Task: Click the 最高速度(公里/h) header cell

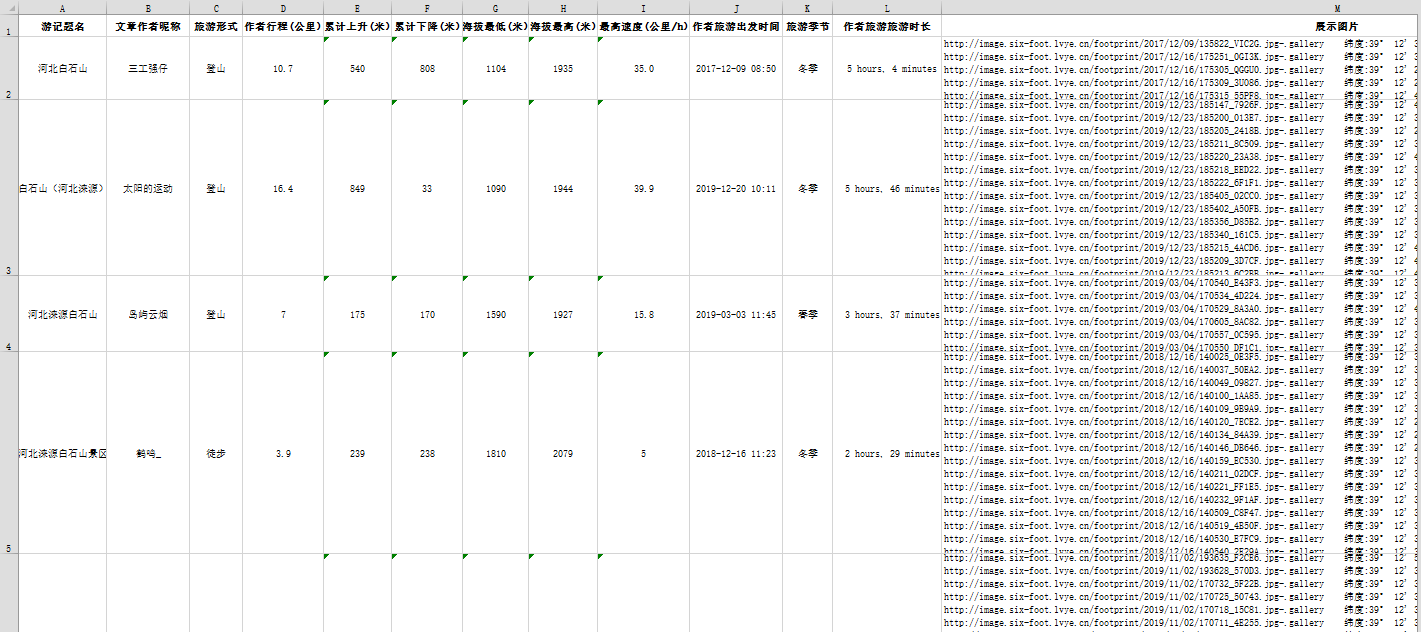Action: pyautogui.click(x=644, y=27)
